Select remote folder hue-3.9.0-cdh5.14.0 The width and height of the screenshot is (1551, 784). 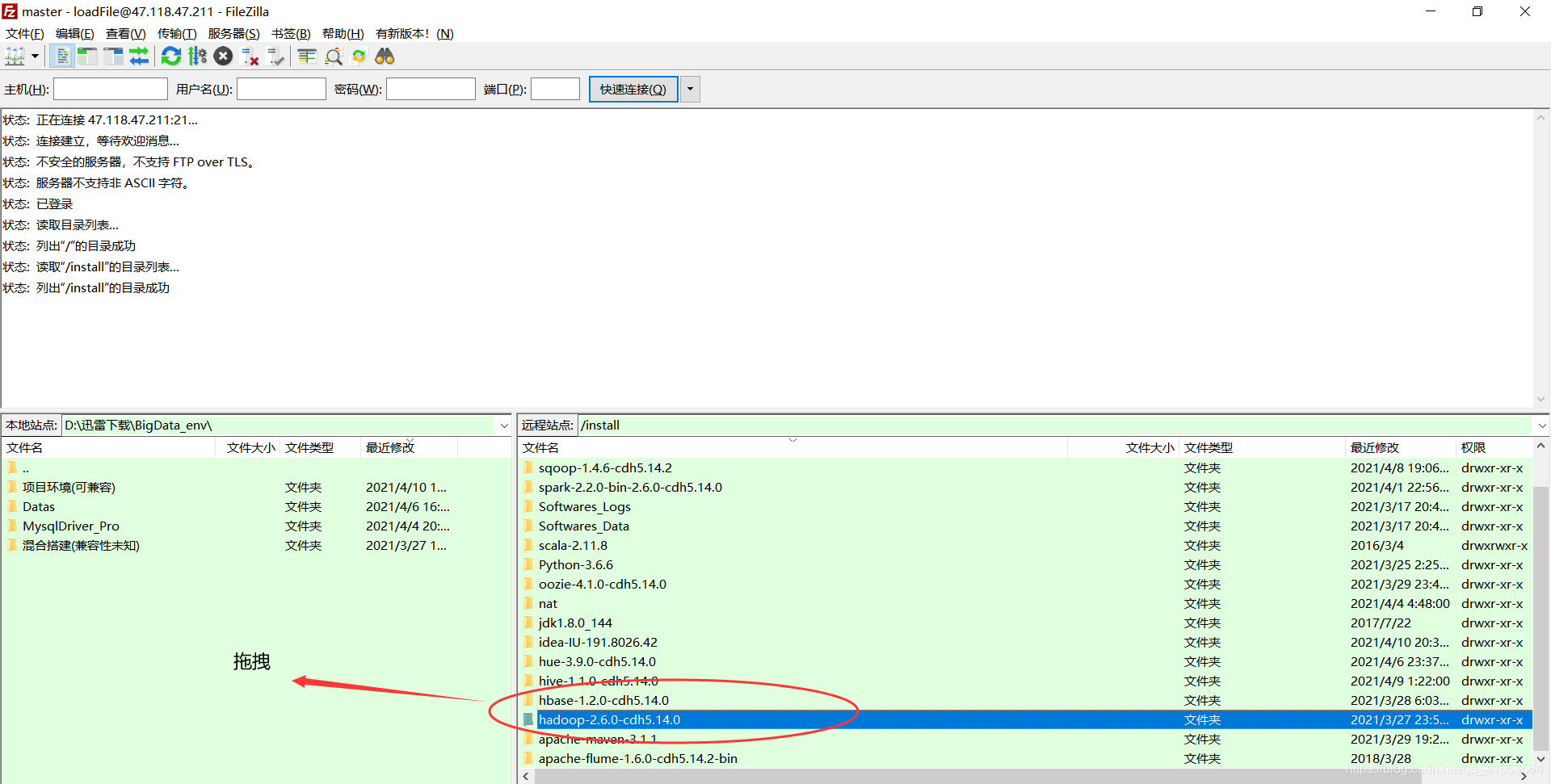tap(1025, 662)
